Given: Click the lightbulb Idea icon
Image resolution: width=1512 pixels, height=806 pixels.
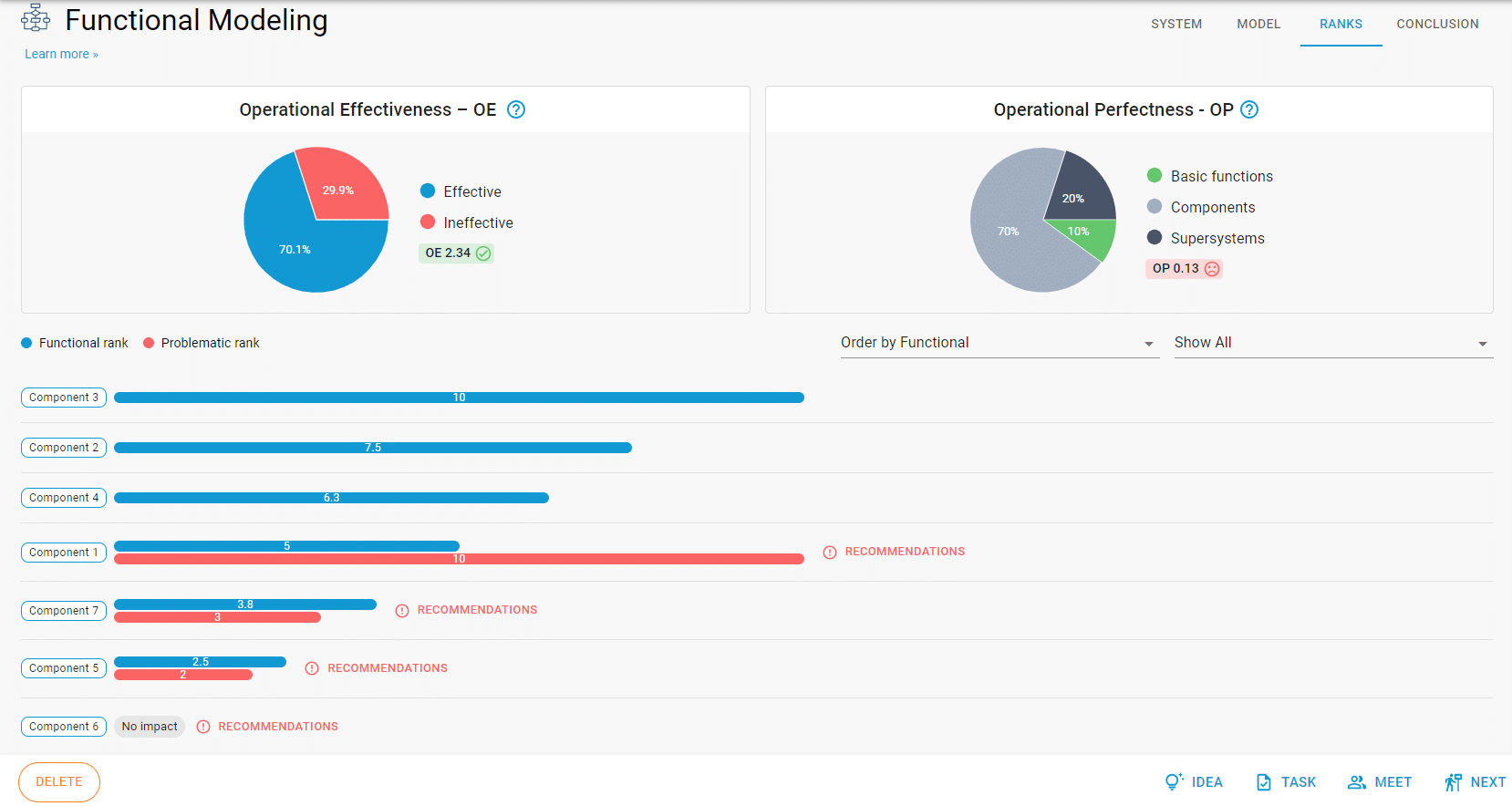Looking at the screenshot, I should click(x=1174, y=781).
